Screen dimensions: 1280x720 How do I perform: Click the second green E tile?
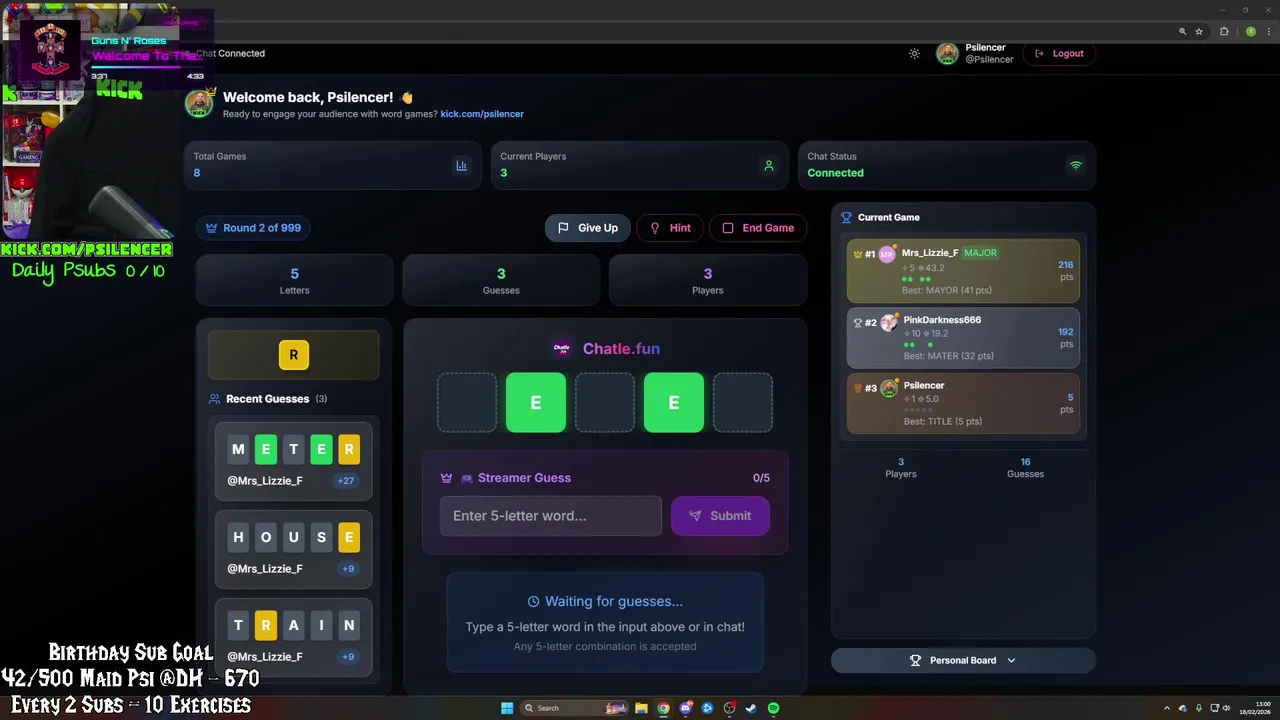(x=673, y=402)
